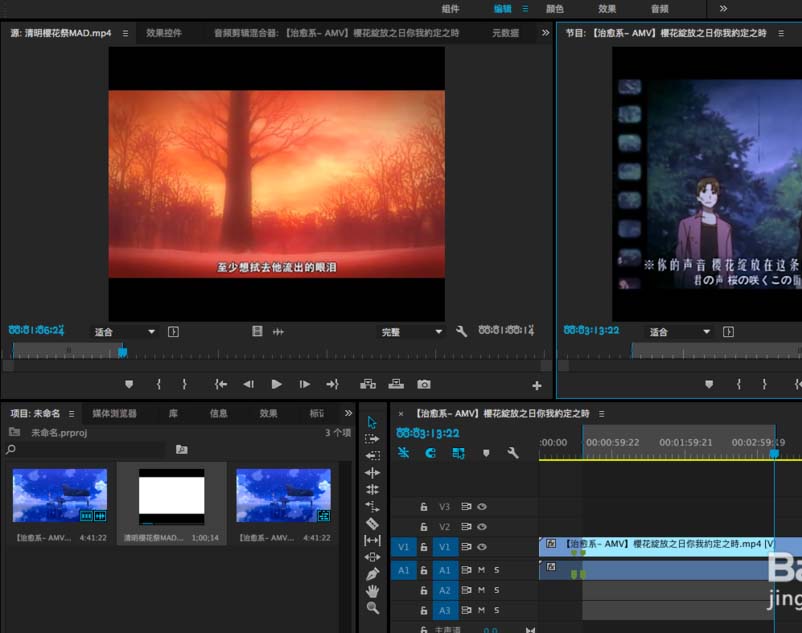This screenshot has height=633, width=802.
Task: Click the Export Frame camera icon
Action: pos(424,384)
